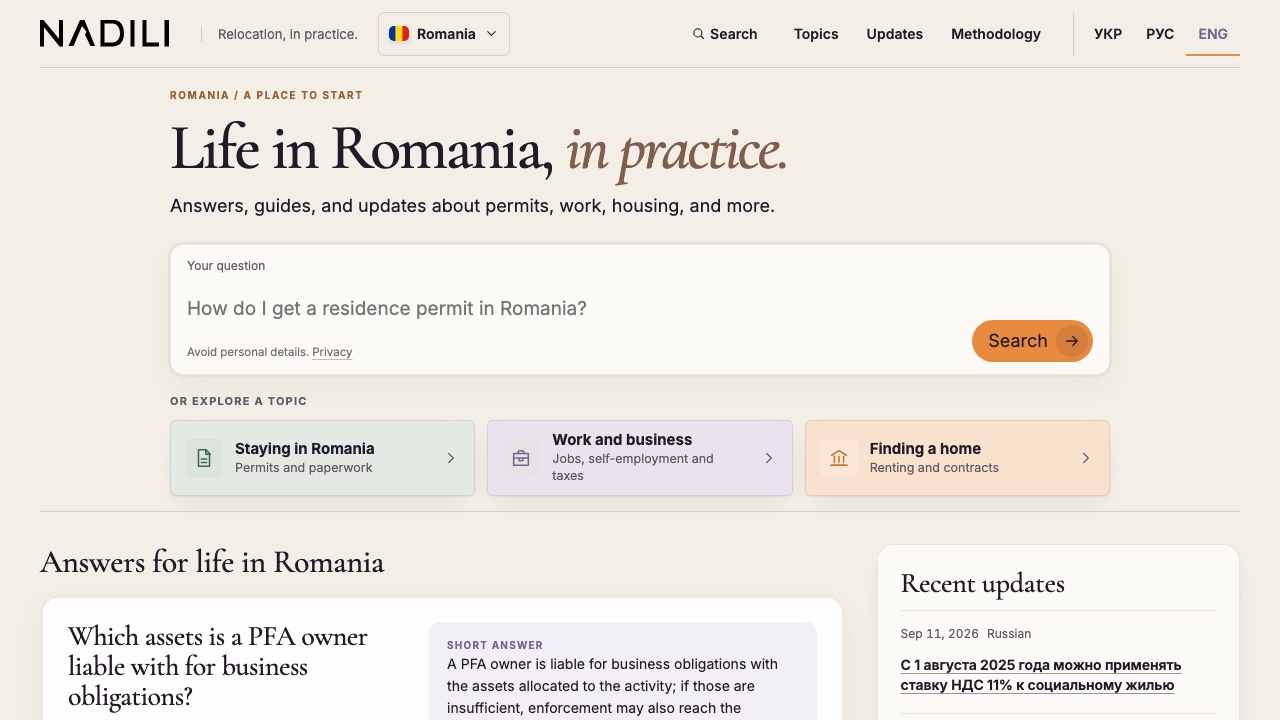1280x720 pixels.
Task: Click the chevron on Work and business card
Action: point(769,458)
